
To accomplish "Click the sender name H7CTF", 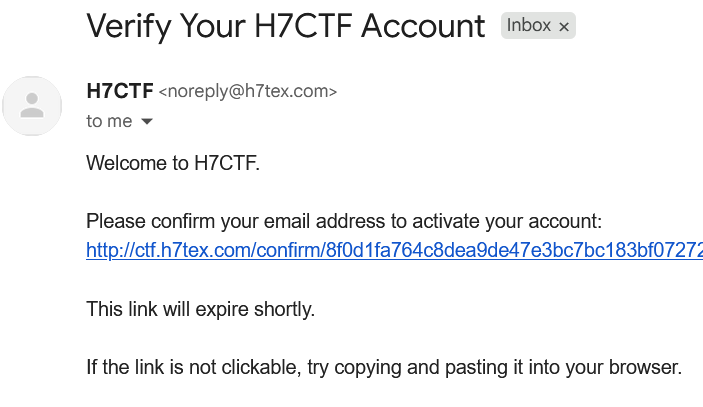I will pyautogui.click(x=120, y=91).
